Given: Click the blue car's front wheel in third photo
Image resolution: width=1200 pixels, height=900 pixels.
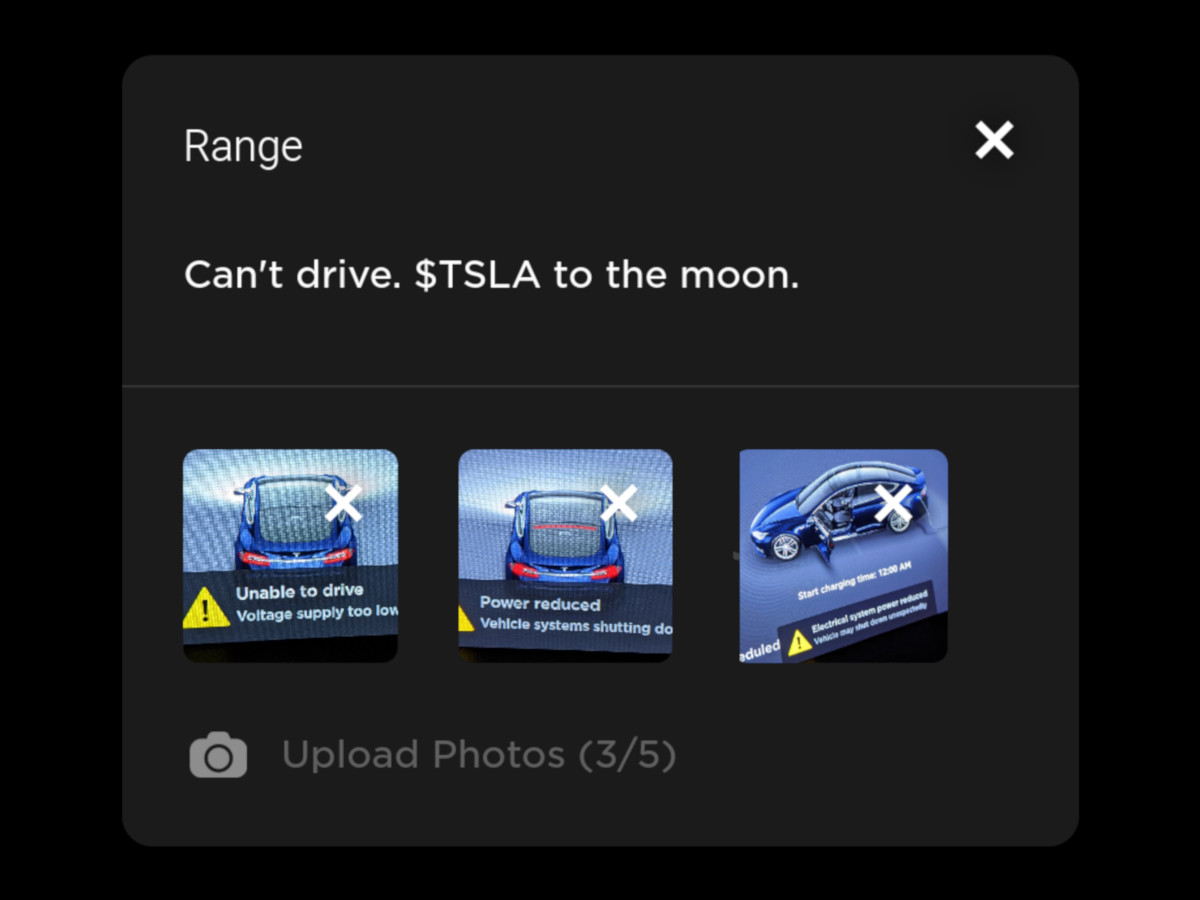Looking at the screenshot, I should pos(785,546).
